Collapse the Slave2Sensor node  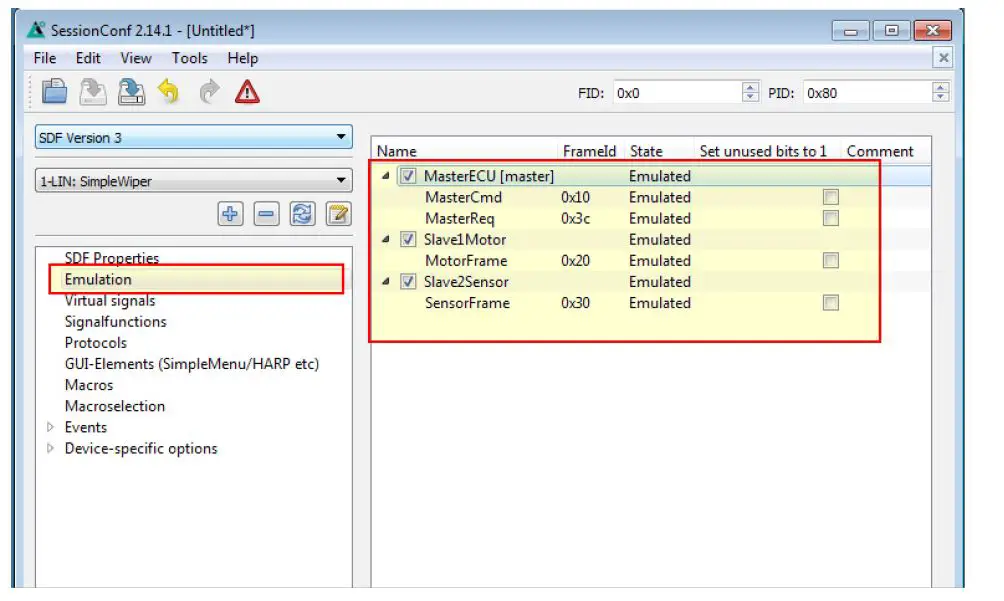click(x=385, y=282)
